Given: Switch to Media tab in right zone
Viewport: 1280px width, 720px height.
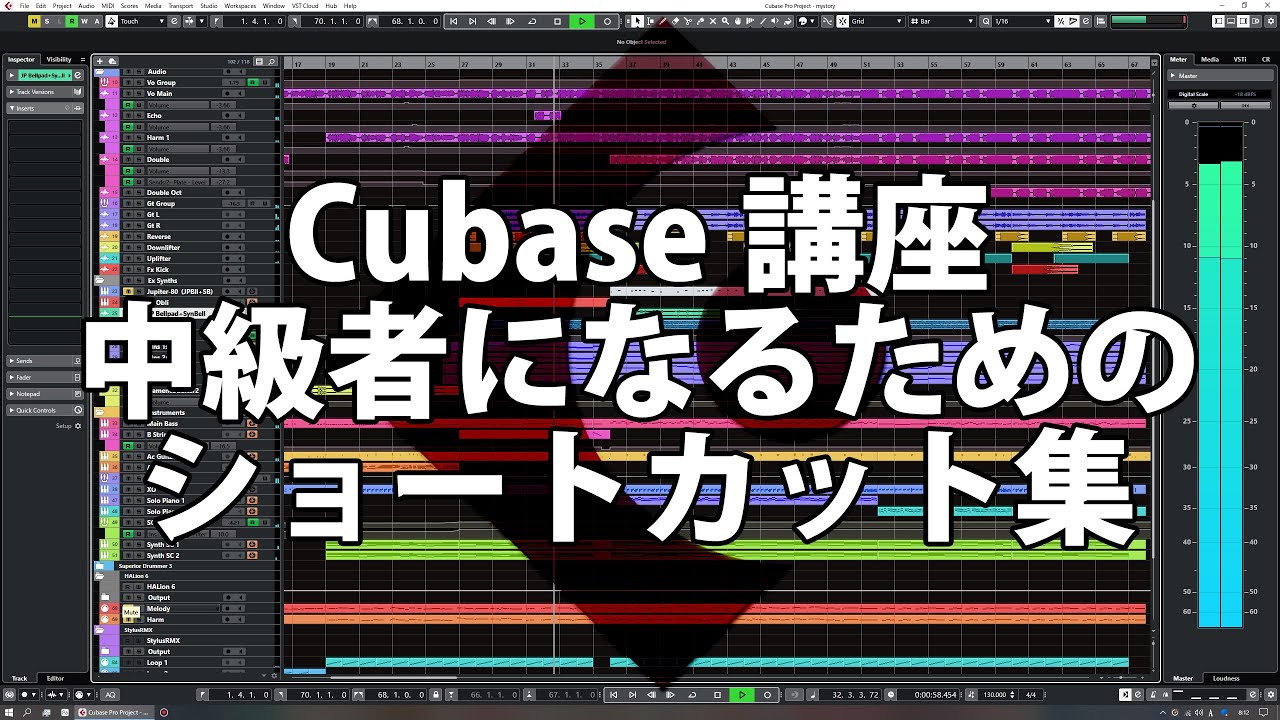Looking at the screenshot, I should [x=1210, y=59].
